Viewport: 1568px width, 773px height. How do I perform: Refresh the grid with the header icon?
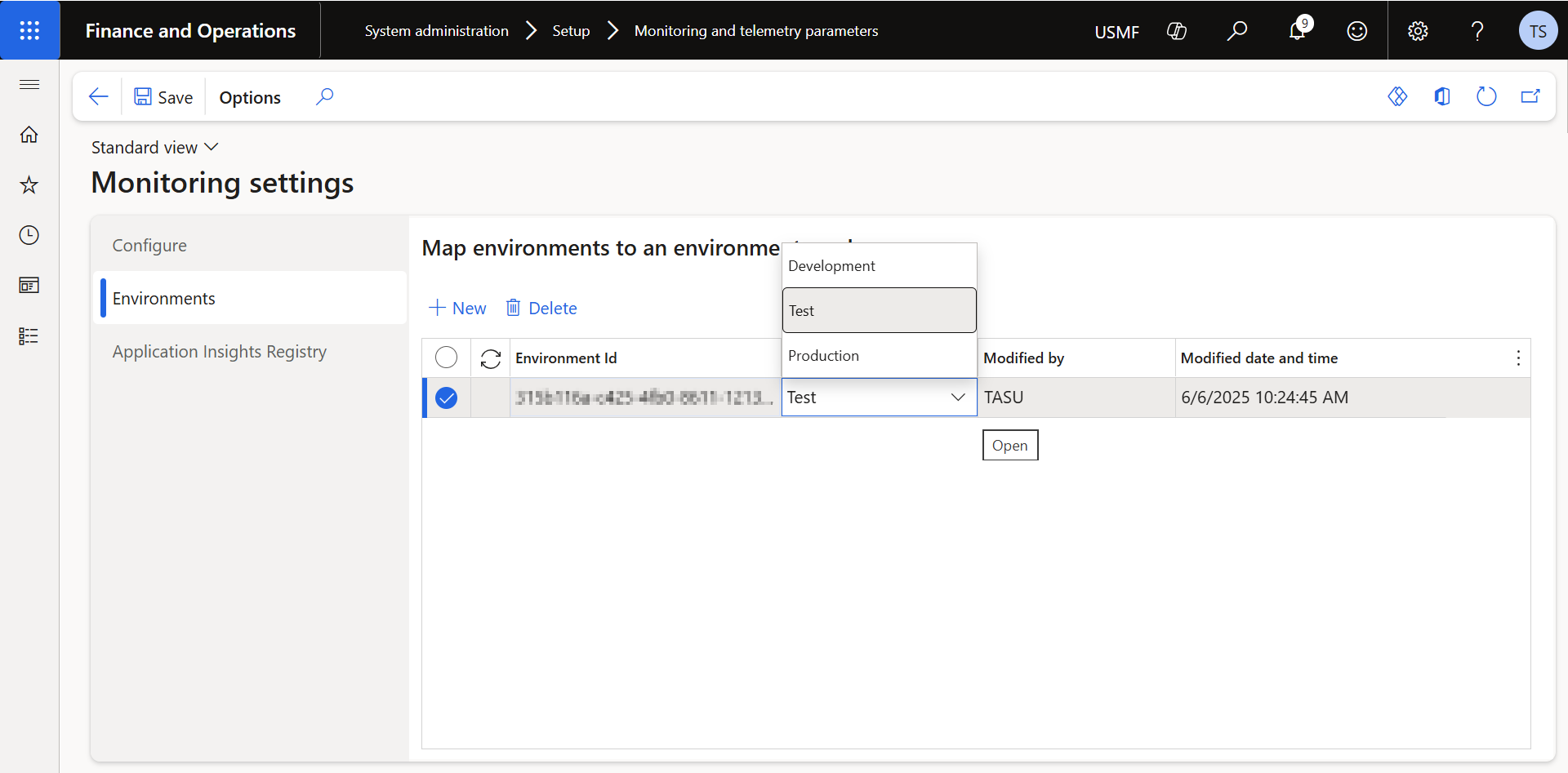[x=490, y=358]
